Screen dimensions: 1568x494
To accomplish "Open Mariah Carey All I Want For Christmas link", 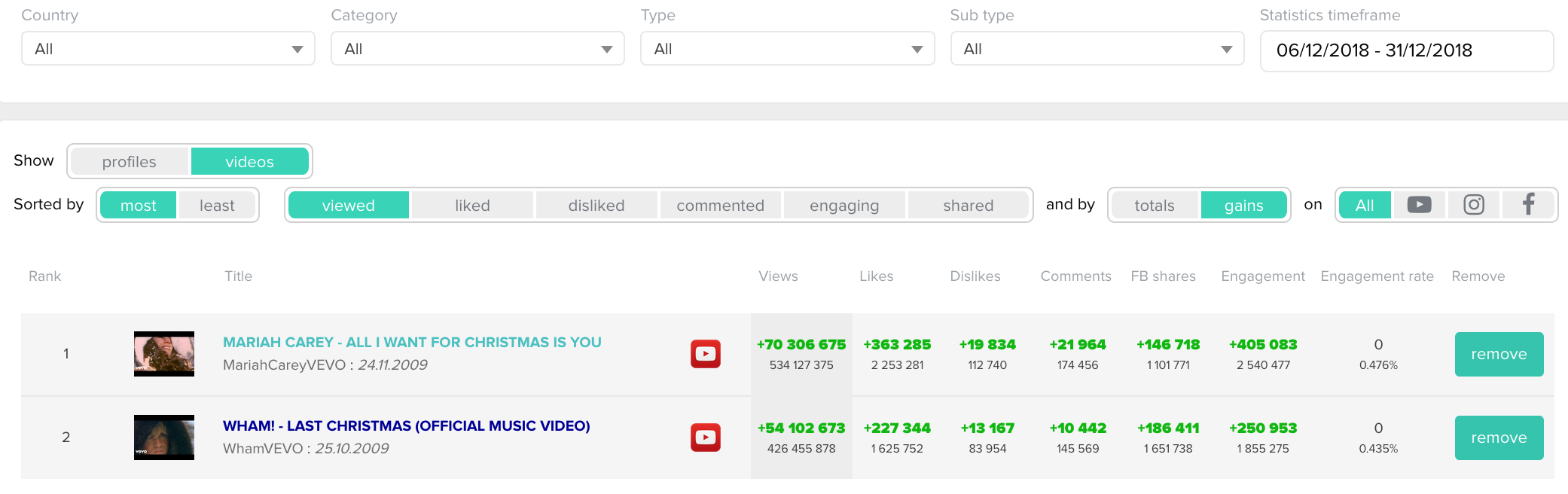I will point(412,343).
